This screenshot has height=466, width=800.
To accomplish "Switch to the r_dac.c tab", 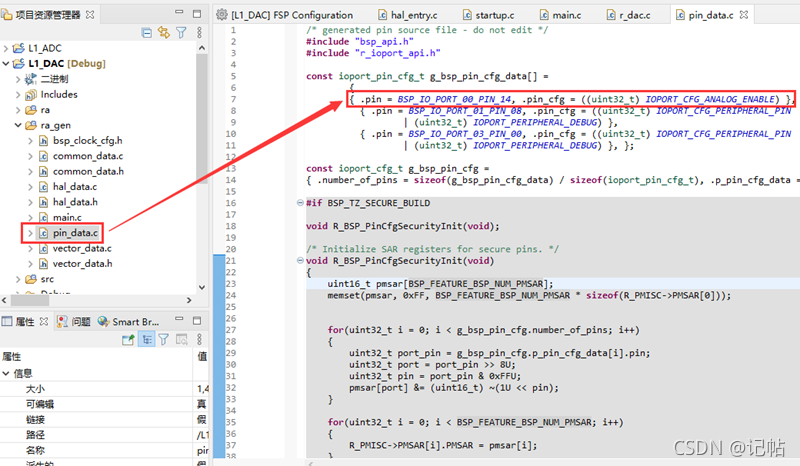I will pos(629,15).
